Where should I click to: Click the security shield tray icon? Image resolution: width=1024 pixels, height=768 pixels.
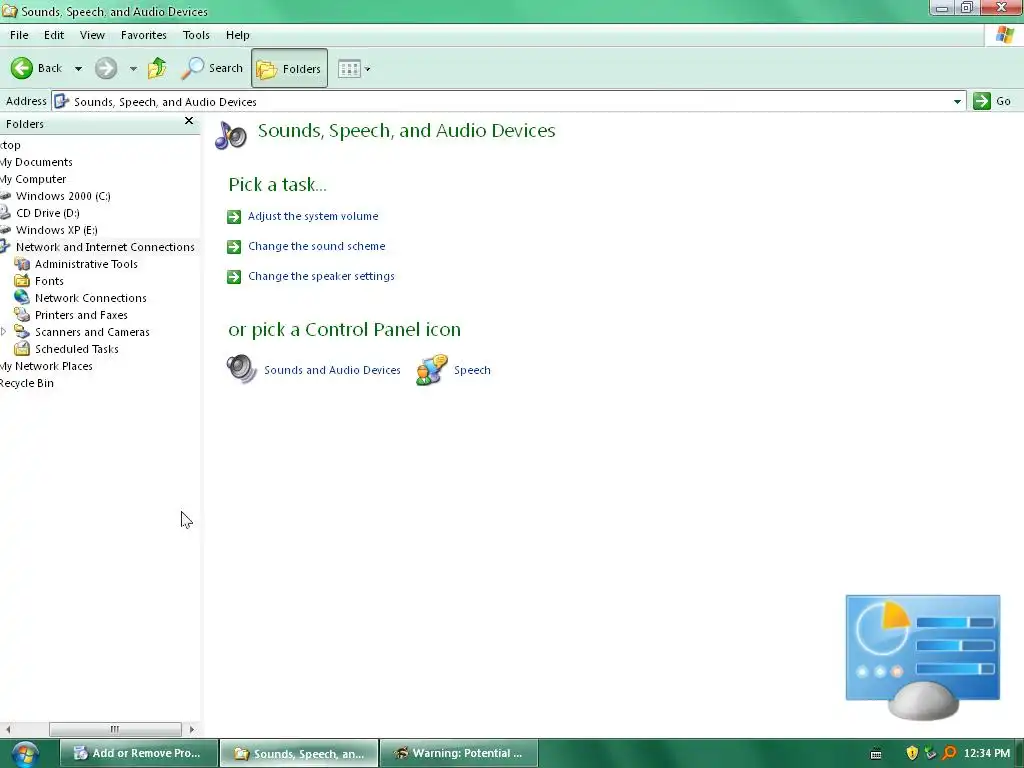(912, 753)
